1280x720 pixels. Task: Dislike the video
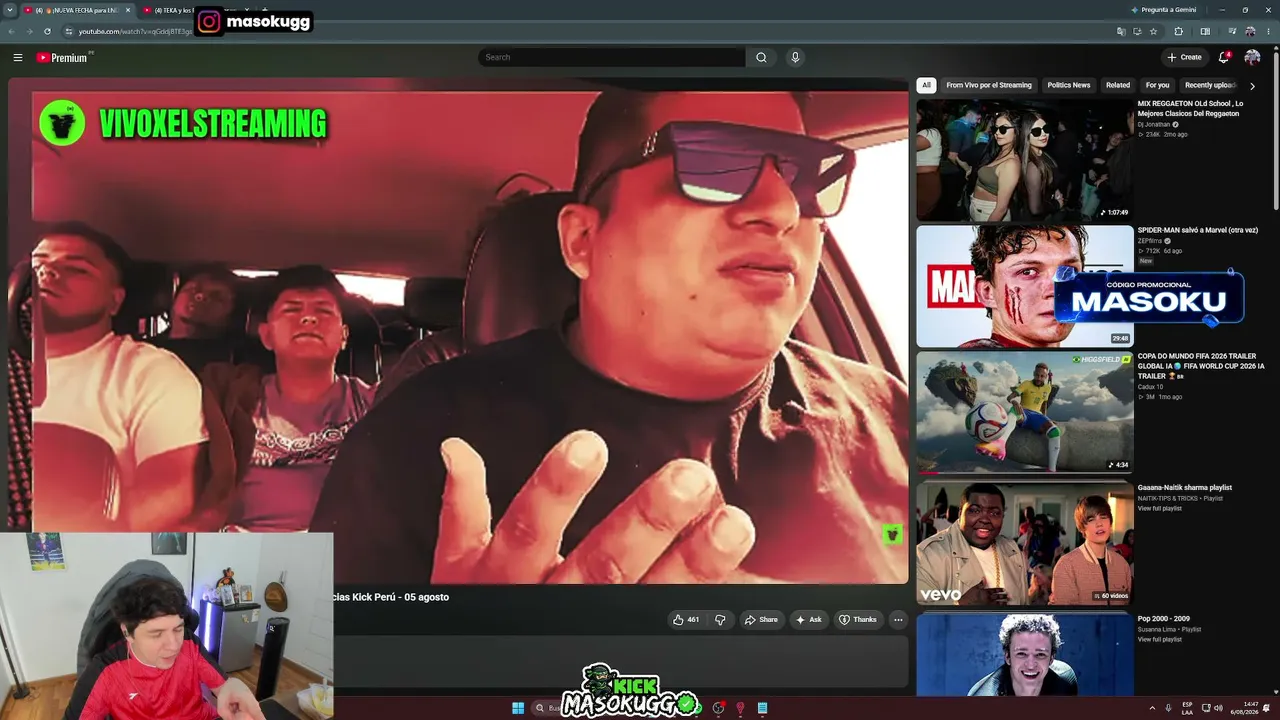720,620
